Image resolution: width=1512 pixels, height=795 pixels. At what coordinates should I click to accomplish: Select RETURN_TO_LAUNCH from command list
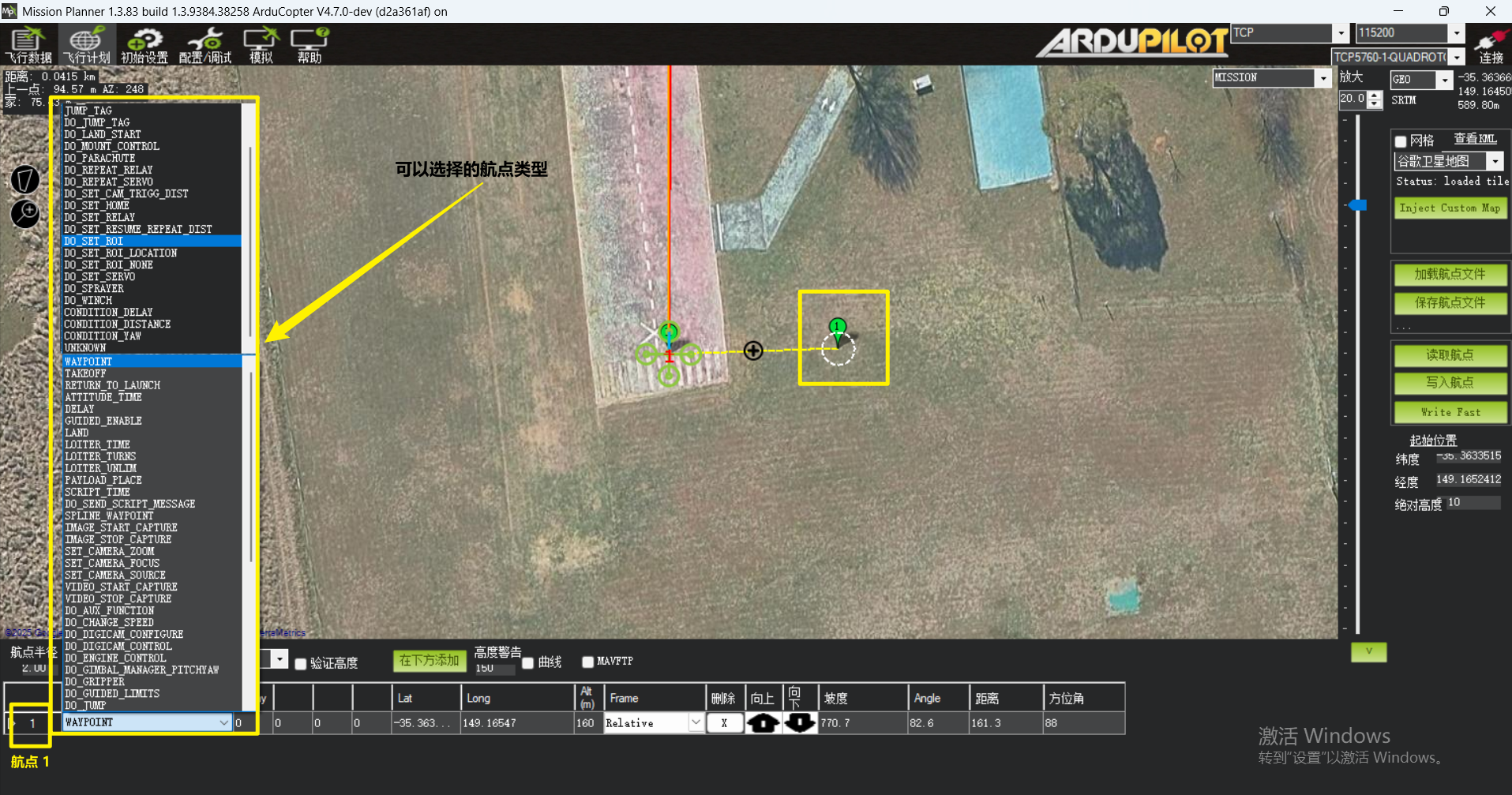point(112,385)
